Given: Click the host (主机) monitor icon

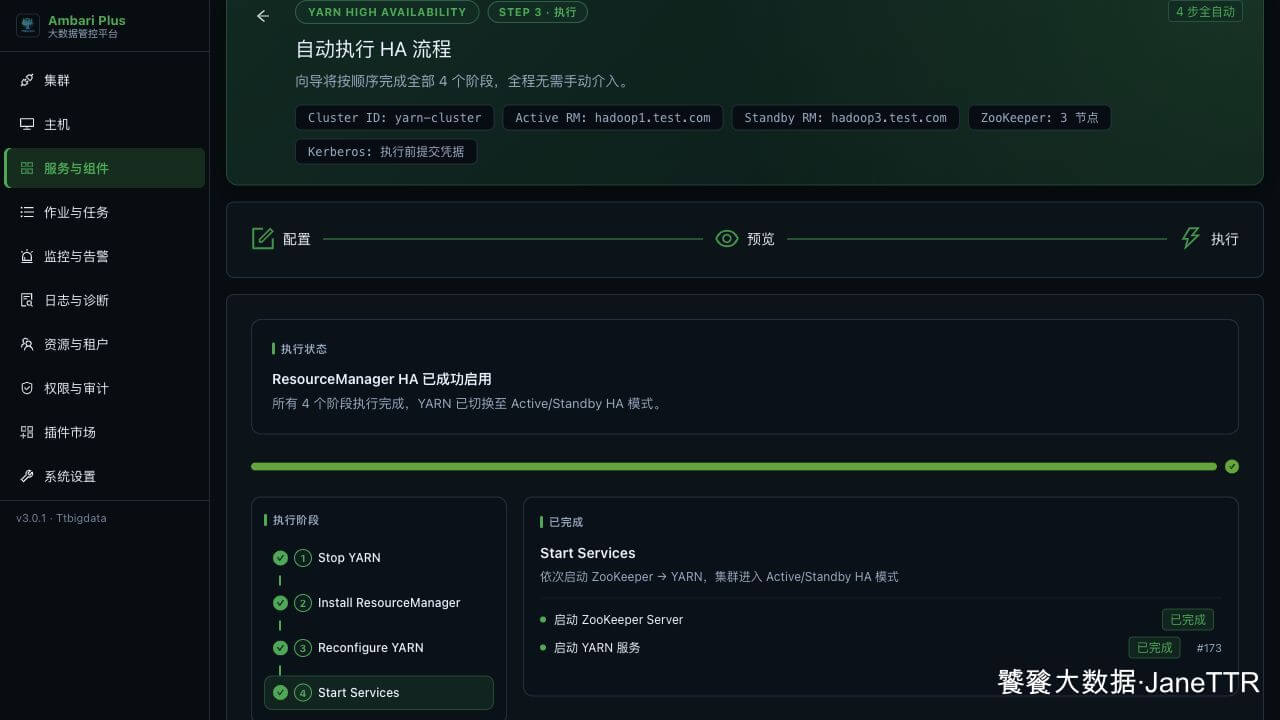Looking at the screenshot, I should tap(27, 124).
